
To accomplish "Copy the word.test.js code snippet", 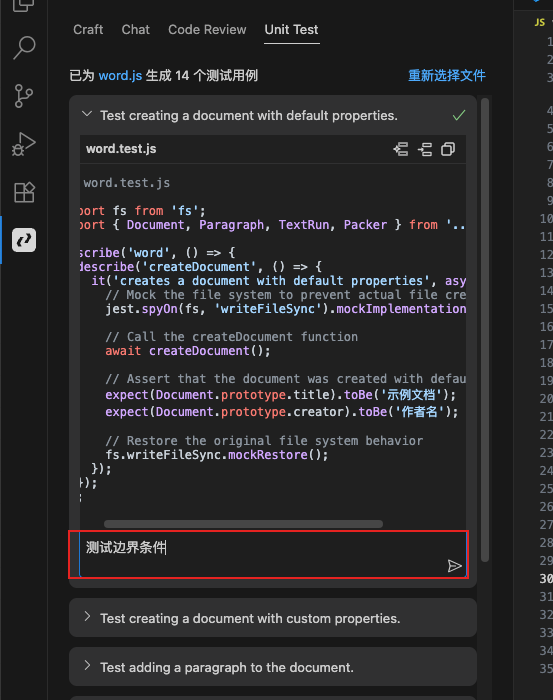I will 448,149.
